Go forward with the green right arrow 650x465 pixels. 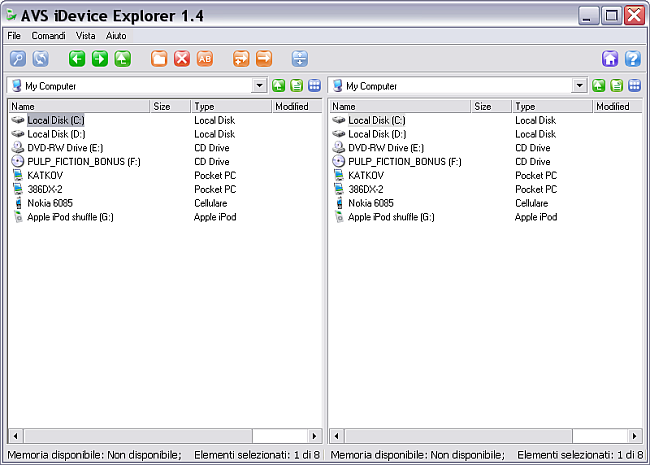click(100, 58)
